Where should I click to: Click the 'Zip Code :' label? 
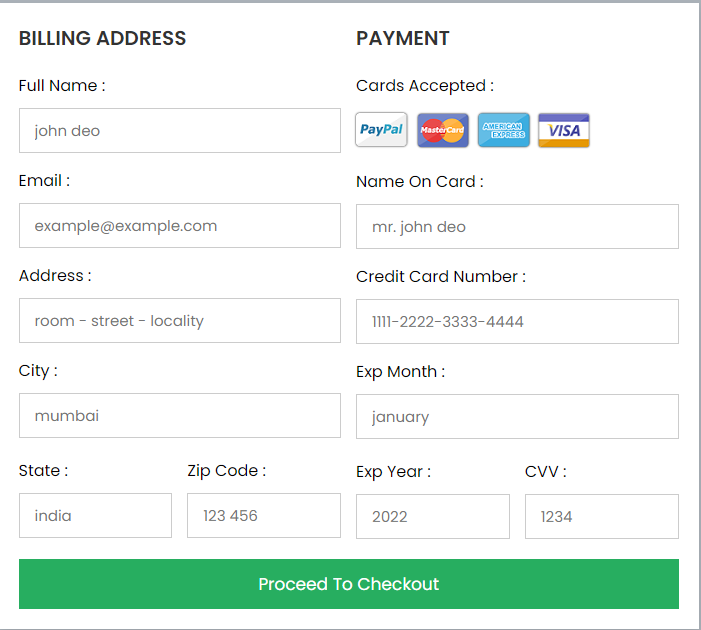pyautogui.click(x=227, y=471)
